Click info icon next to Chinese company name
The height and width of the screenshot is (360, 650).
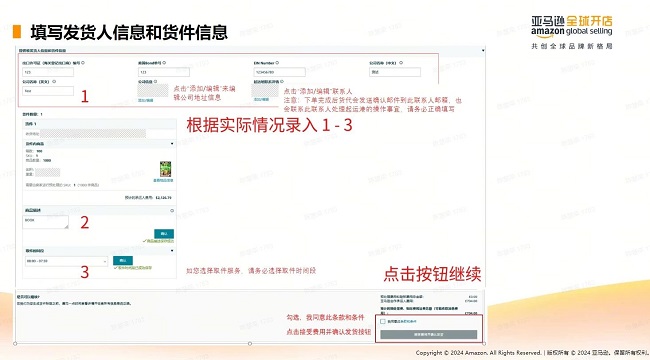(401, 63)
